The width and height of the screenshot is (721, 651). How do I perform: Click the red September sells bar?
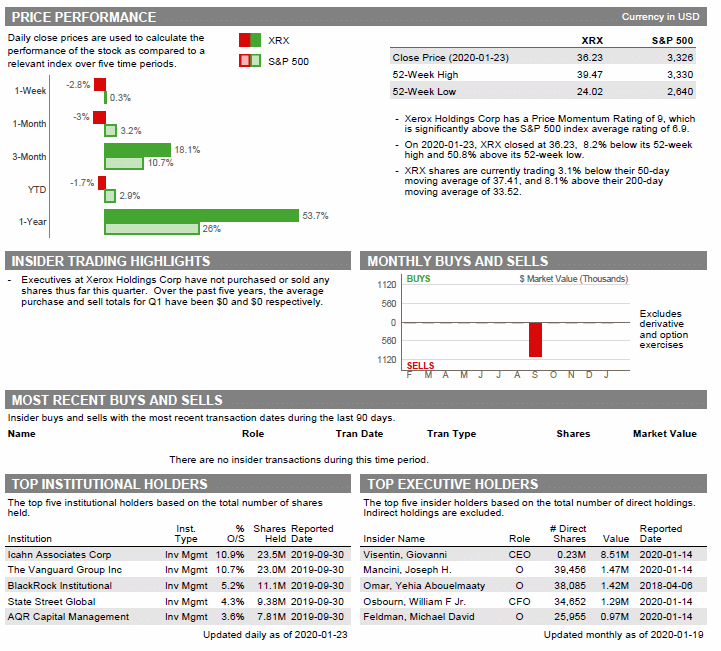click(x=535, y=340)
